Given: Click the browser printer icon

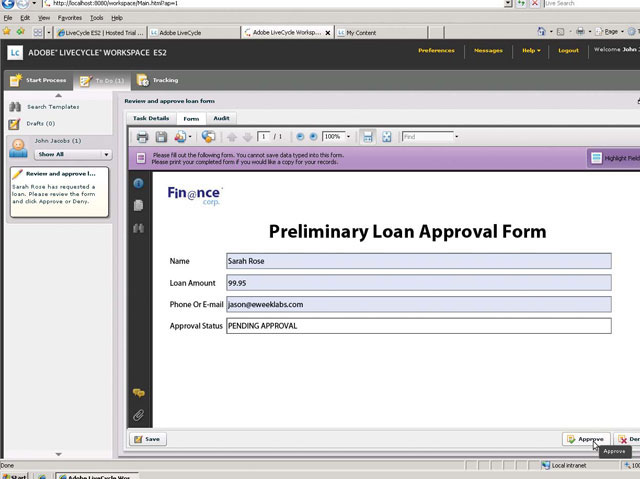Looking at the screenshot, I should [580, 31].
